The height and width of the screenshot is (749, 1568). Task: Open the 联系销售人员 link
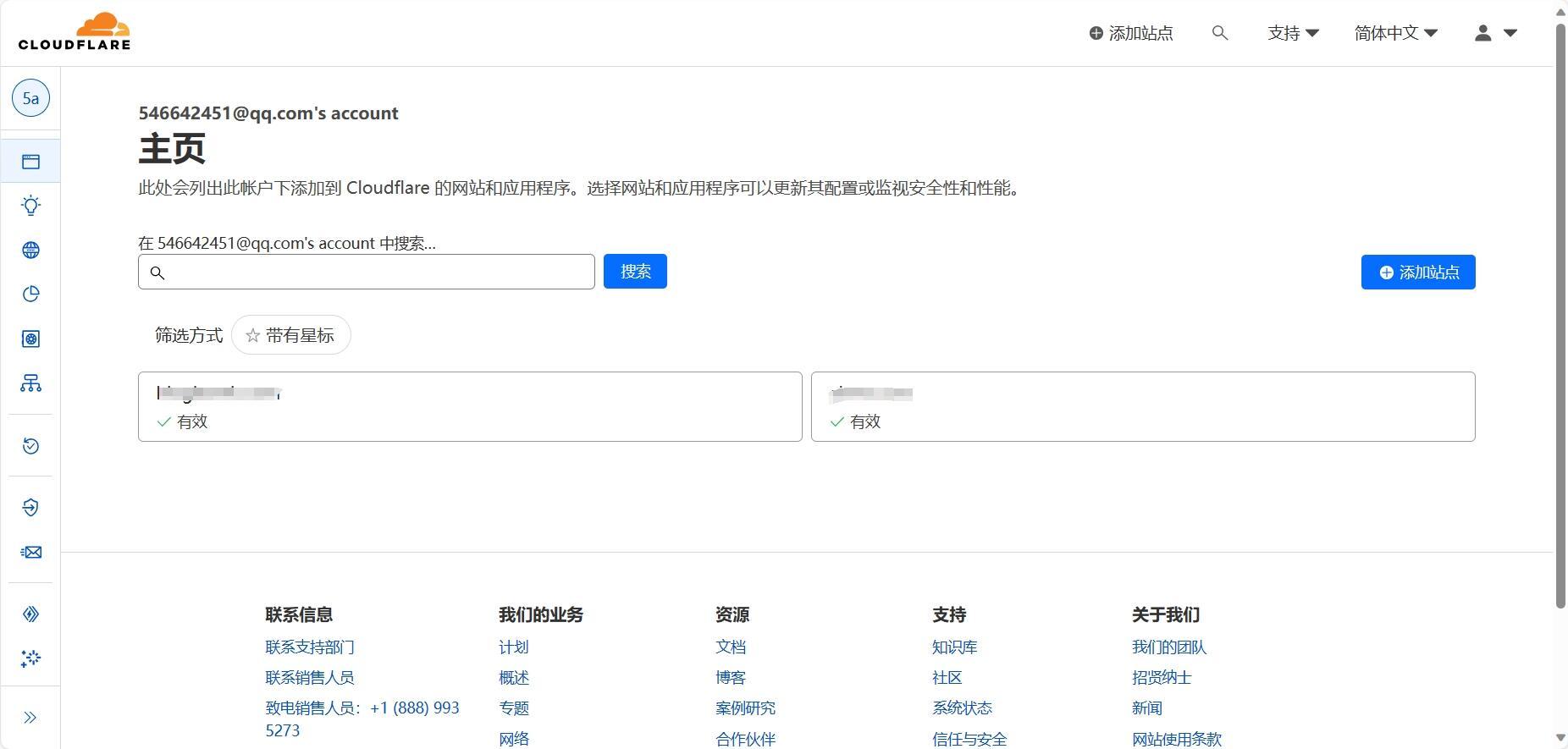coord(310,677)
